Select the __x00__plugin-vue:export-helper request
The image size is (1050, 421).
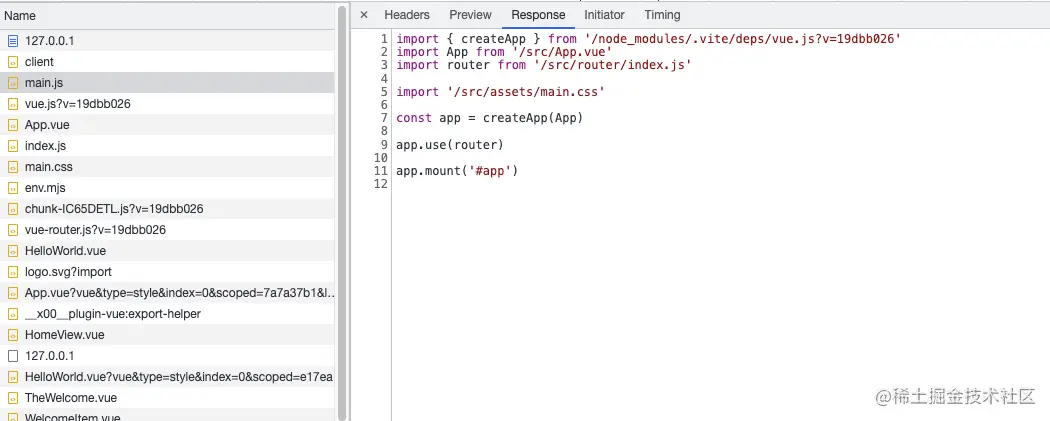167,313
